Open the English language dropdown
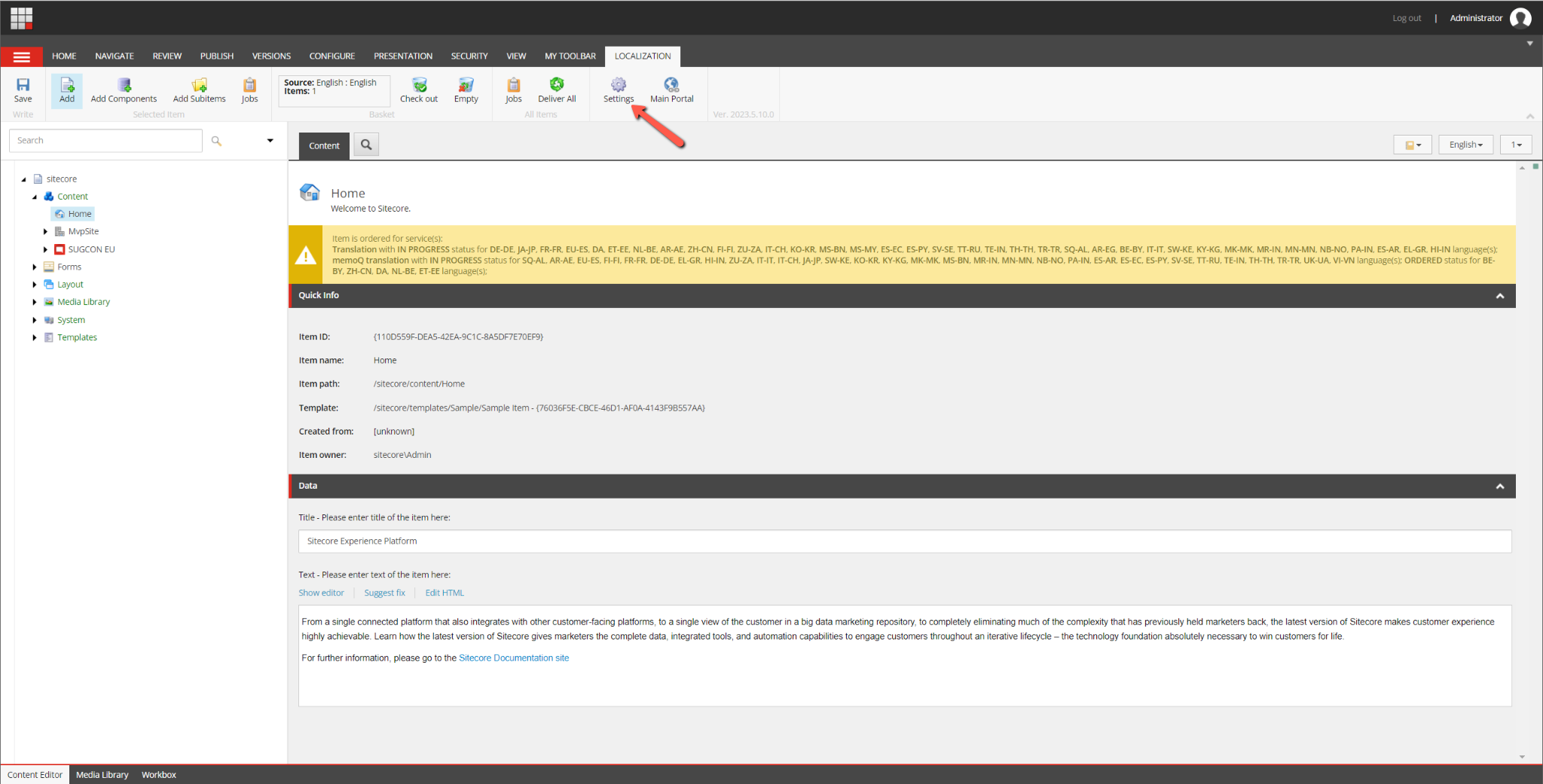Viewport: 1543px width, 784px height. [1465, 145]
